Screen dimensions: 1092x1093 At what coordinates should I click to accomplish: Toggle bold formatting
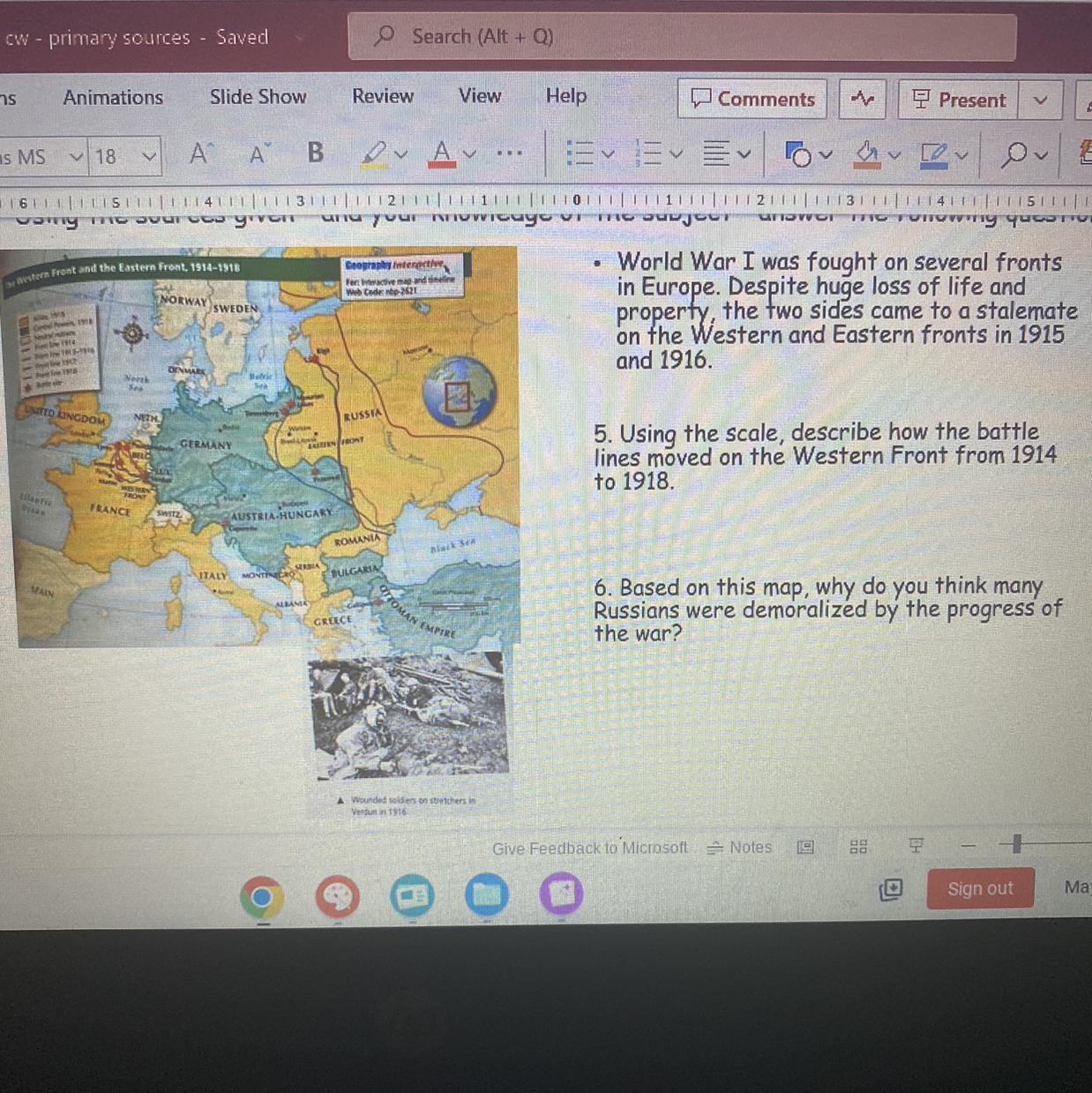(315, 153)
